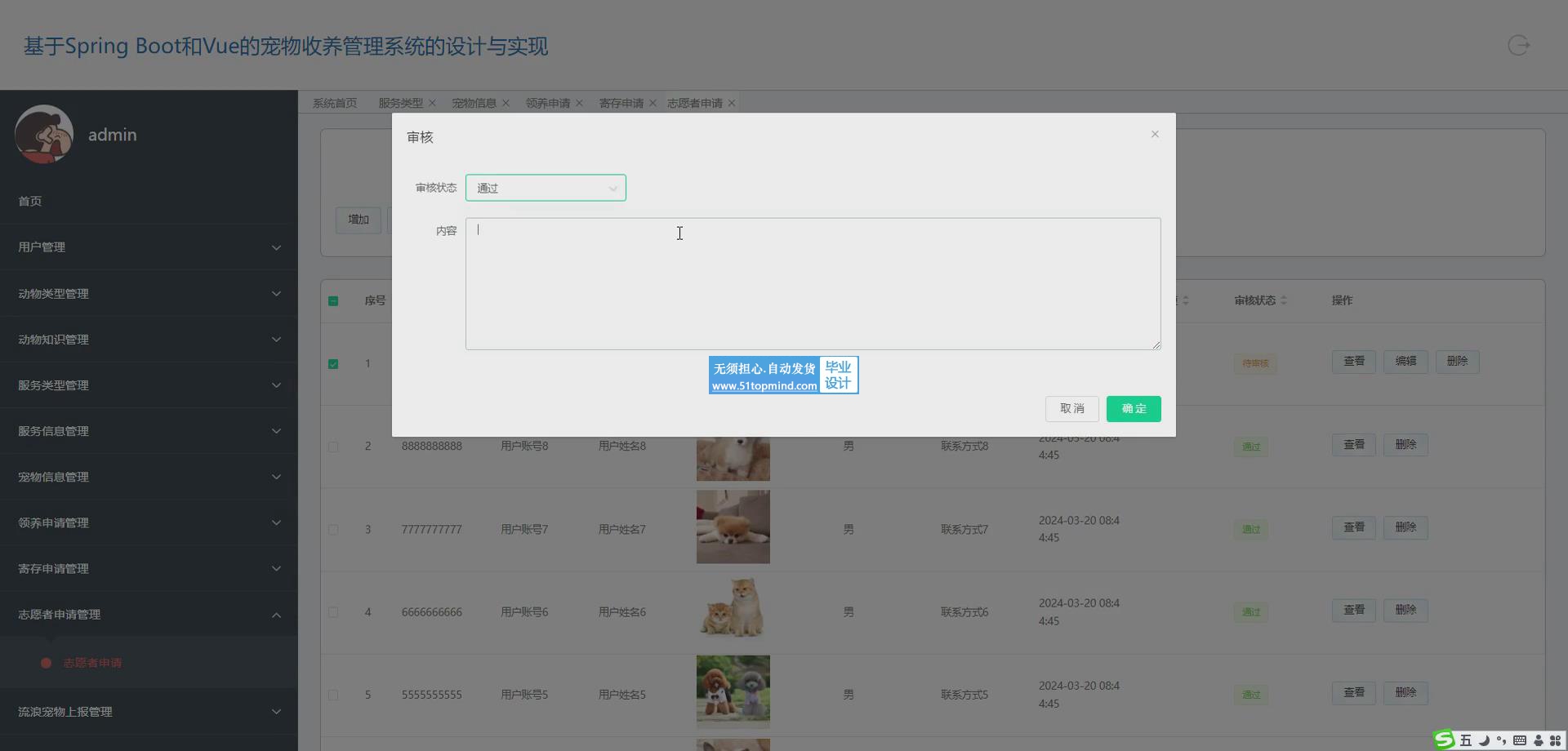Click the 编辑 button in row 1
Viewport: 1568px width, 751px height.
click(x=1405, y=362)
